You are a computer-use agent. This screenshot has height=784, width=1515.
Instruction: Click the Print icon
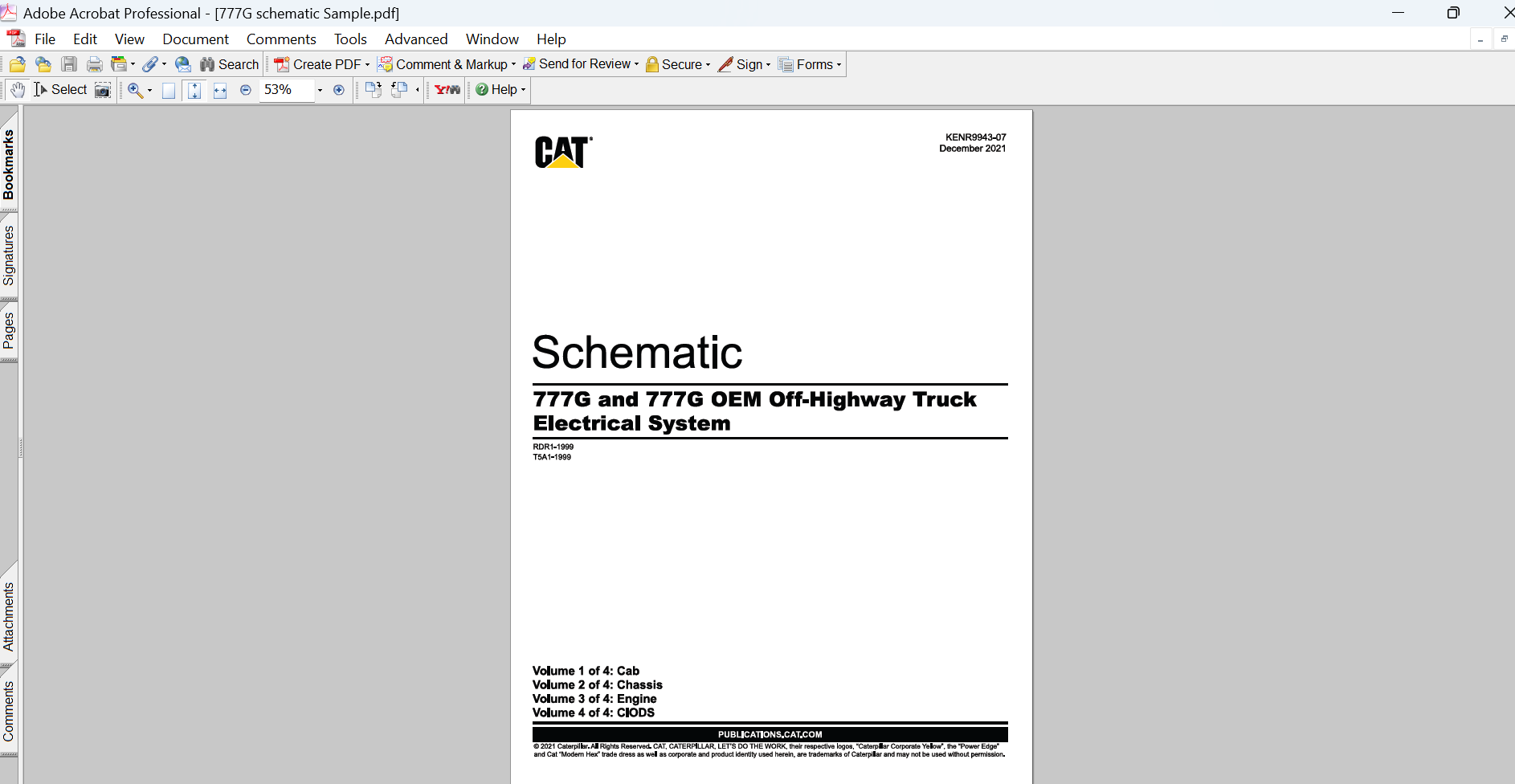coord(95,64)
